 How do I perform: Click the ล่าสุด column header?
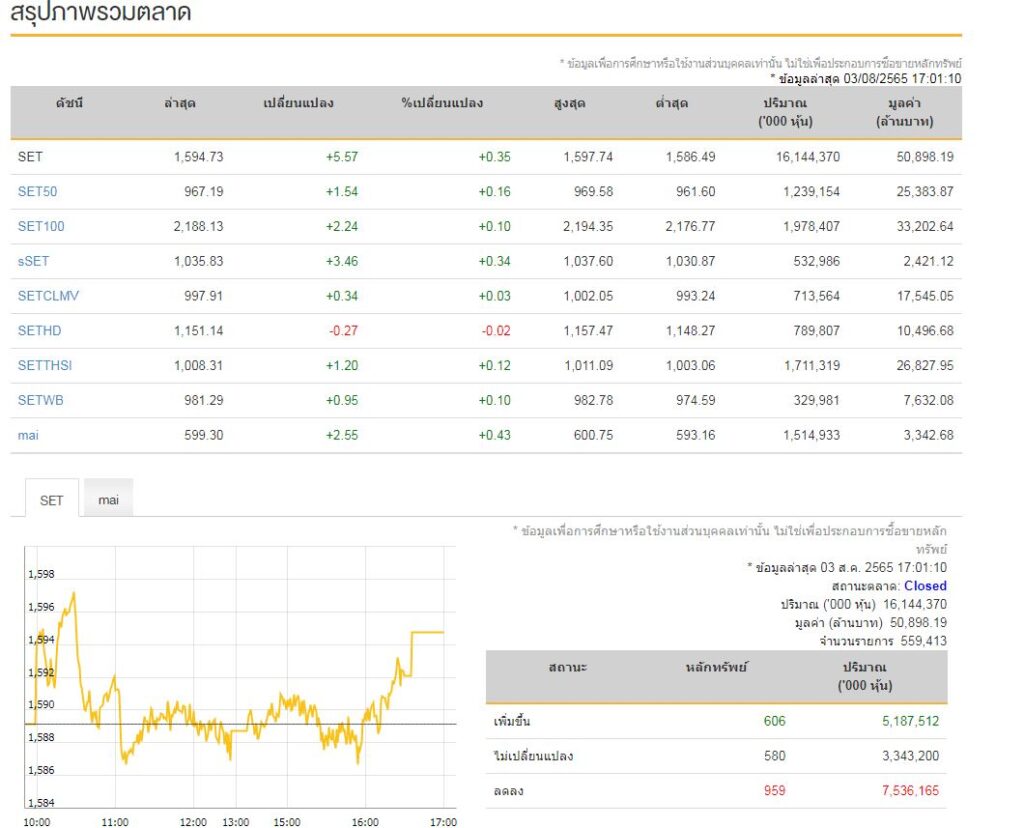(179, 103)
